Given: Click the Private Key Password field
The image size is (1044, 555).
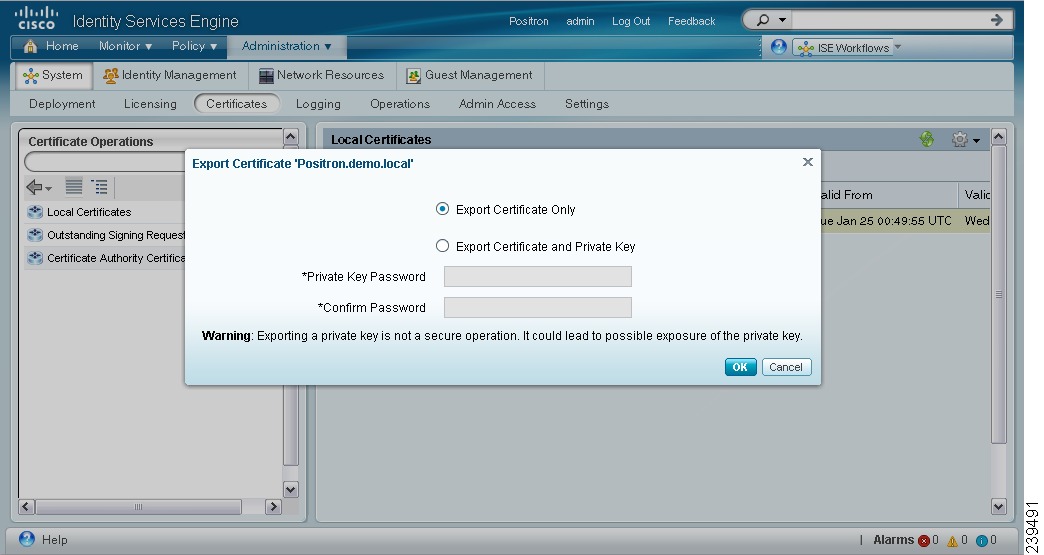Looking at the screenshot, I should point(537,276).
